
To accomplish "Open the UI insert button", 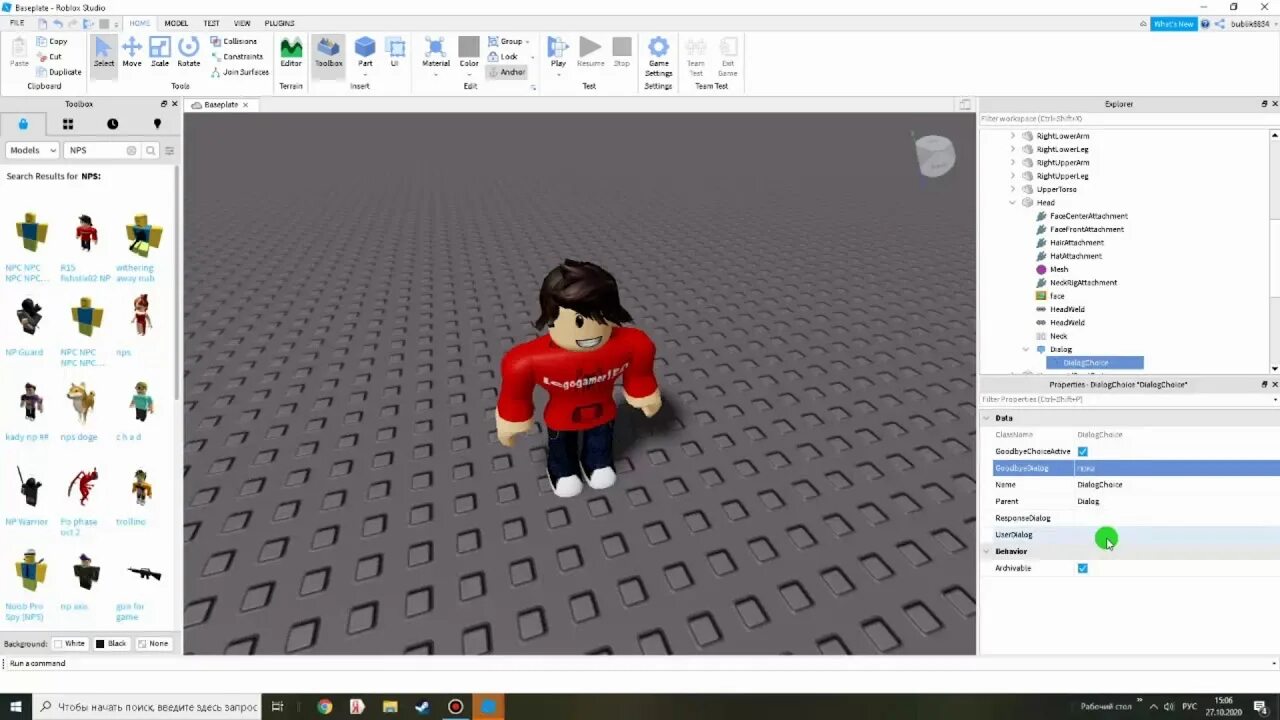I will click(395, 52).
